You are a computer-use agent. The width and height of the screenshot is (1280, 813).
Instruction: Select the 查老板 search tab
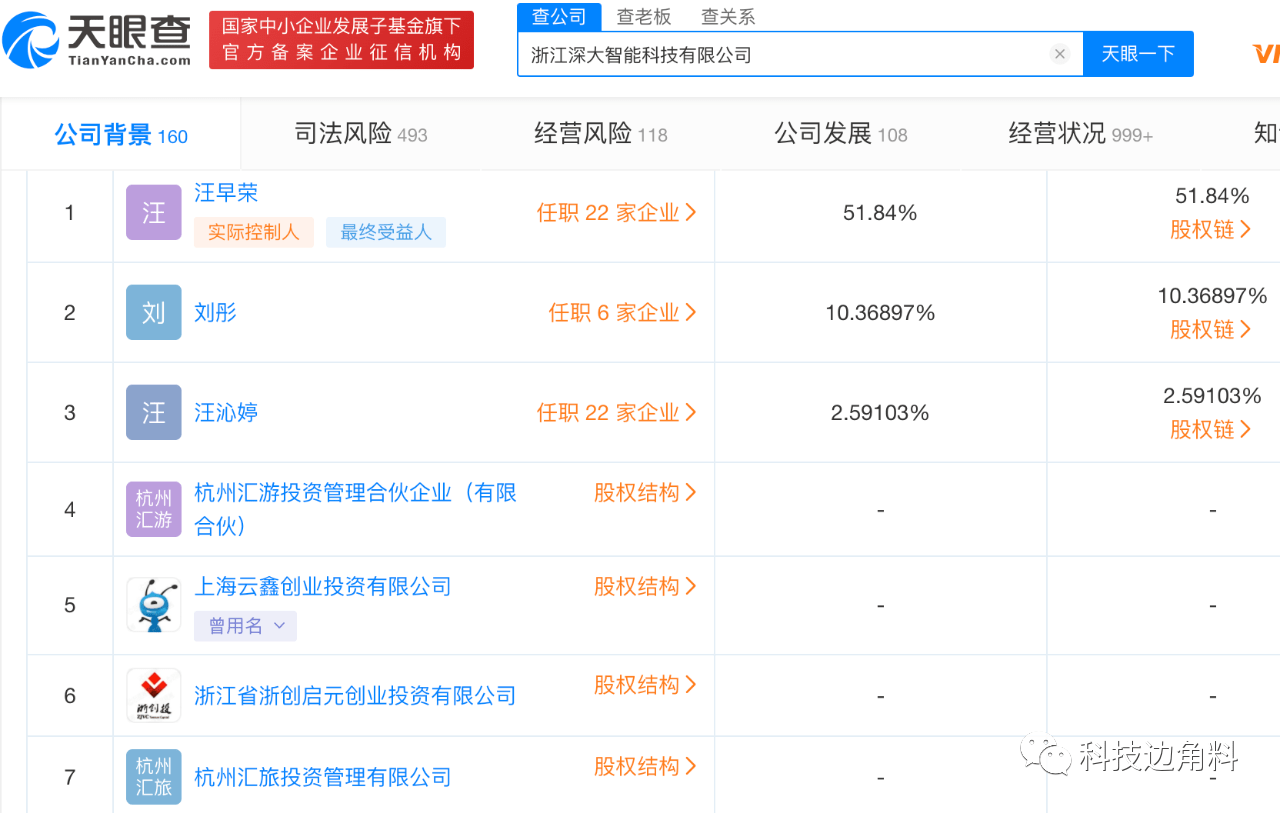click(x=644, y=17)
